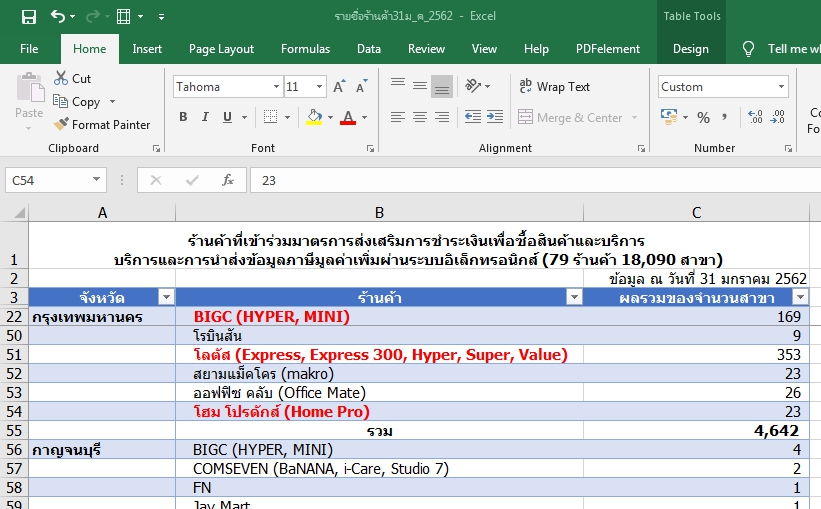
Task: Open the Review tab
Action: point(426,49)
